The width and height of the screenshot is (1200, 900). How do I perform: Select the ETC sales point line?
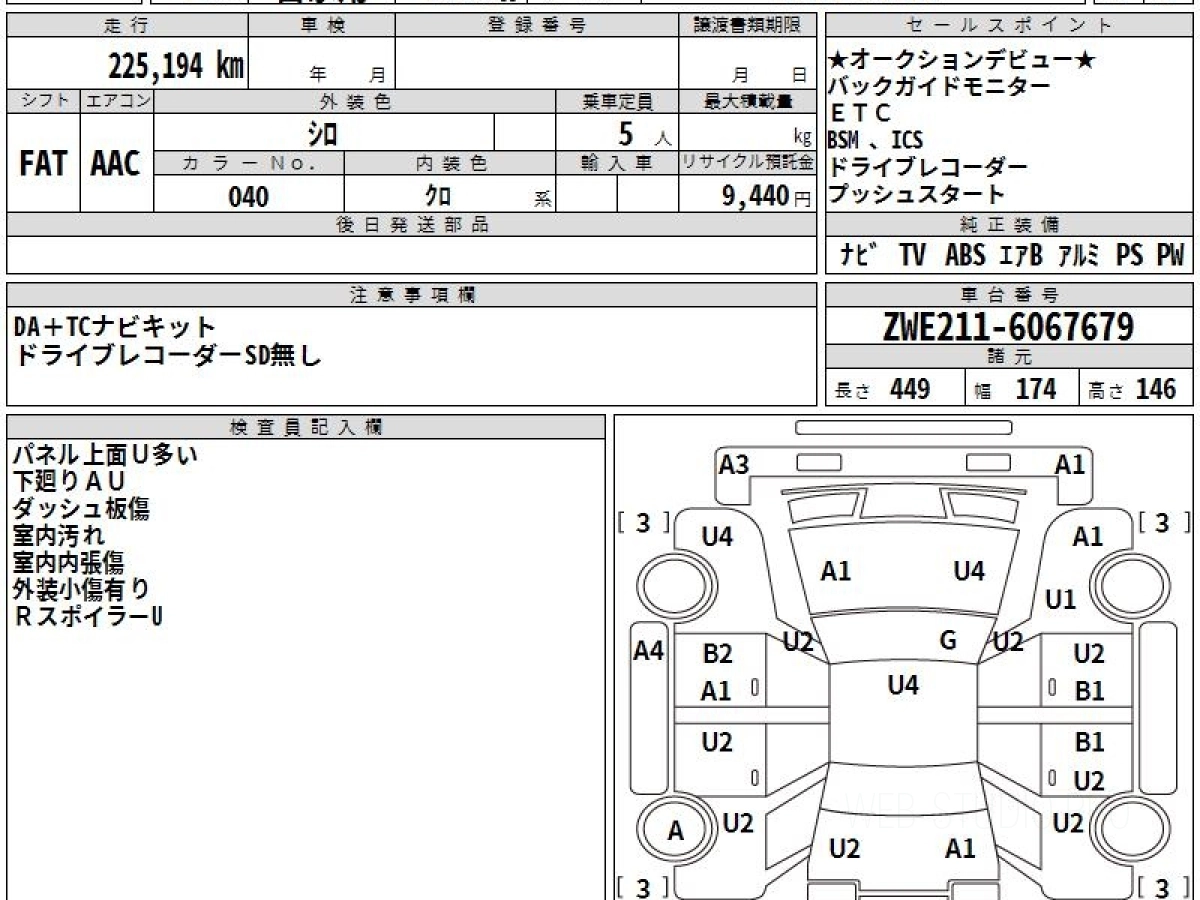860,114
